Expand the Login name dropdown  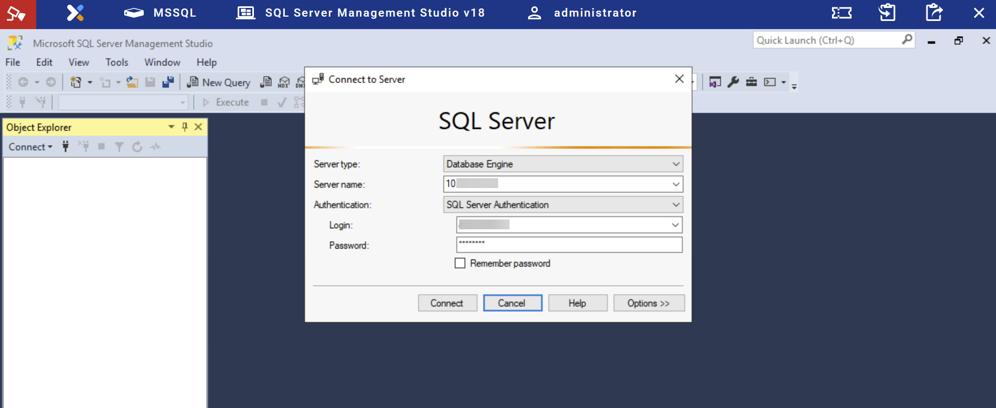675,225
